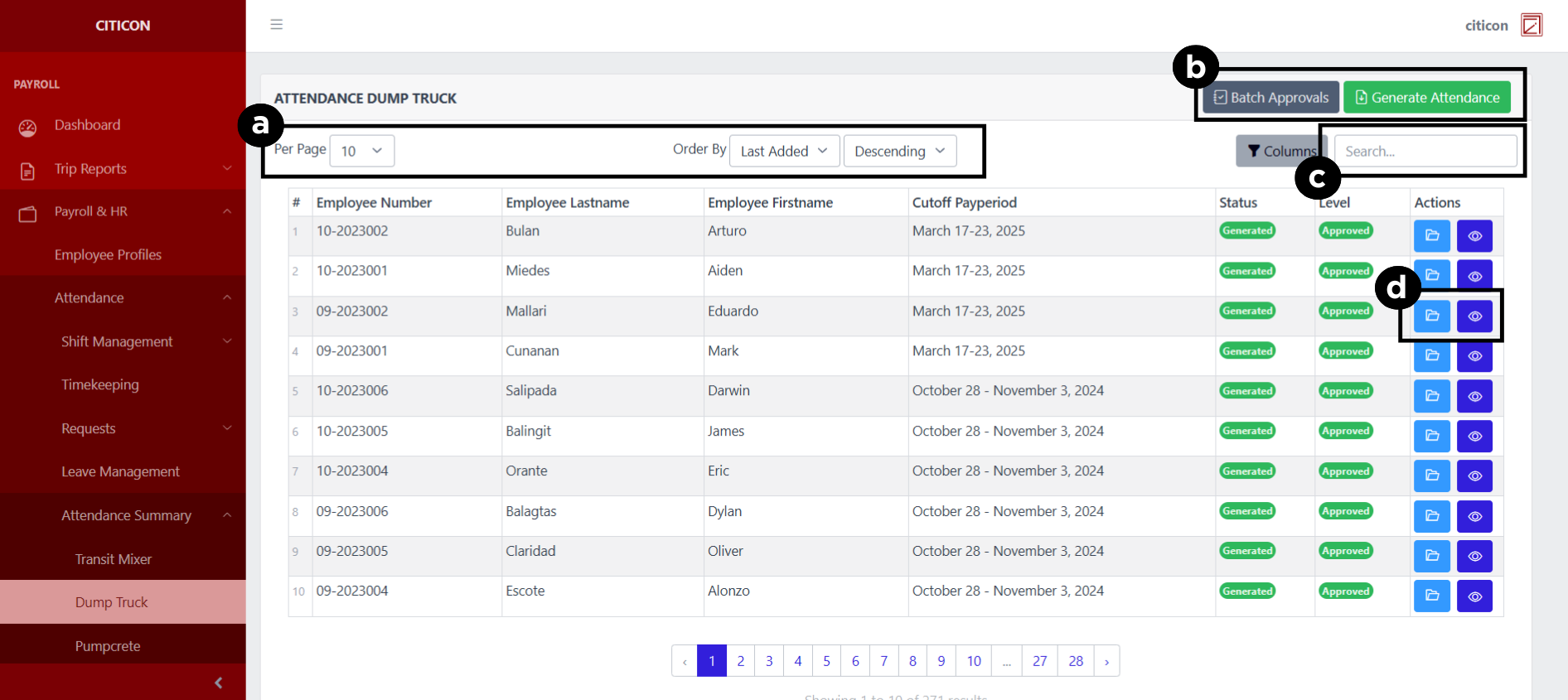This screenshot has height=700, width=1568.
Task: Open folder action for employee Escote
Action: pos(1431,596)
